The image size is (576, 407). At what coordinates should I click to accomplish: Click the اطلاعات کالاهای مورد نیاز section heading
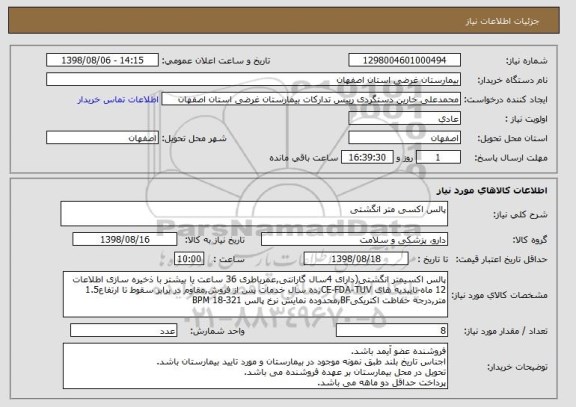(x=492, y=190)
